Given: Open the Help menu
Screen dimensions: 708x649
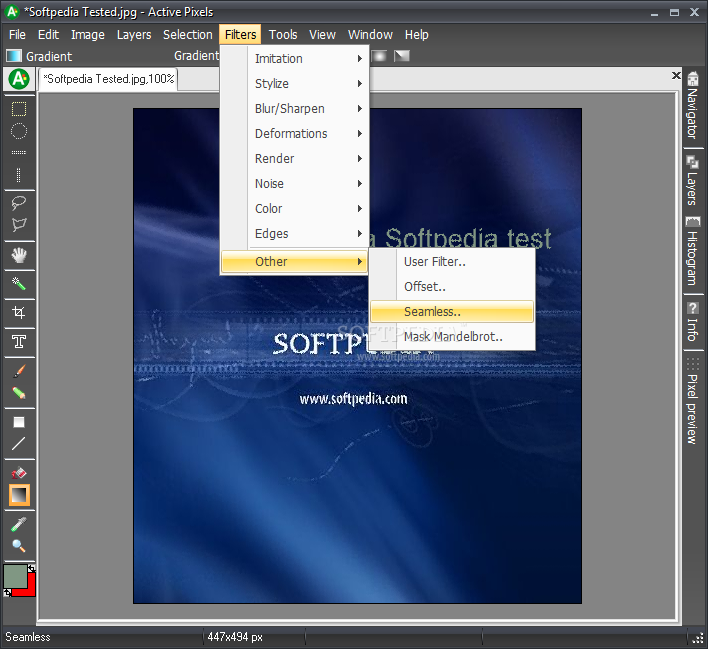Looking at the screenshot, I should (416, 35).
